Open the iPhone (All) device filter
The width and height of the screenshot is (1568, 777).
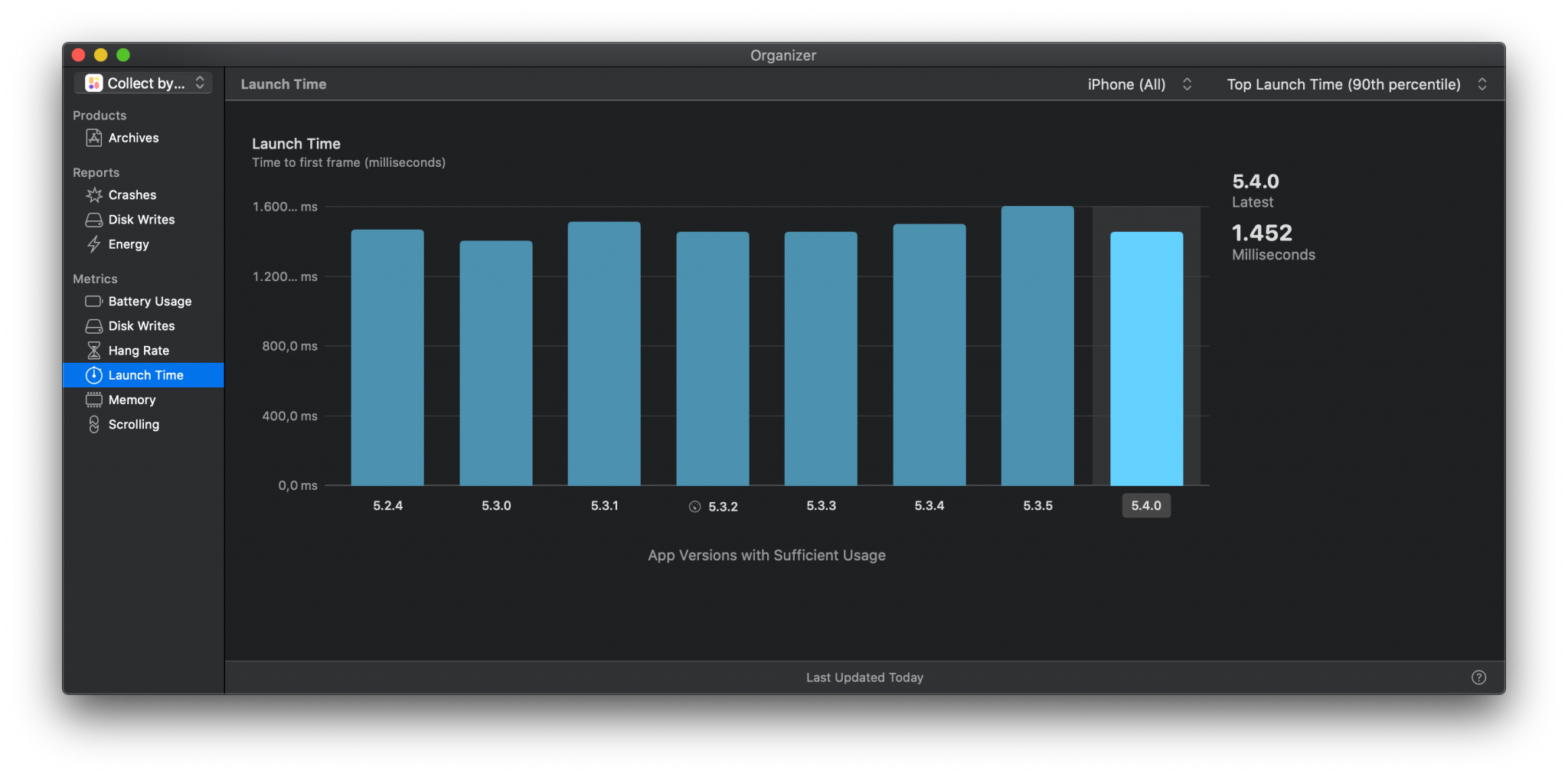coord(1139,84)
